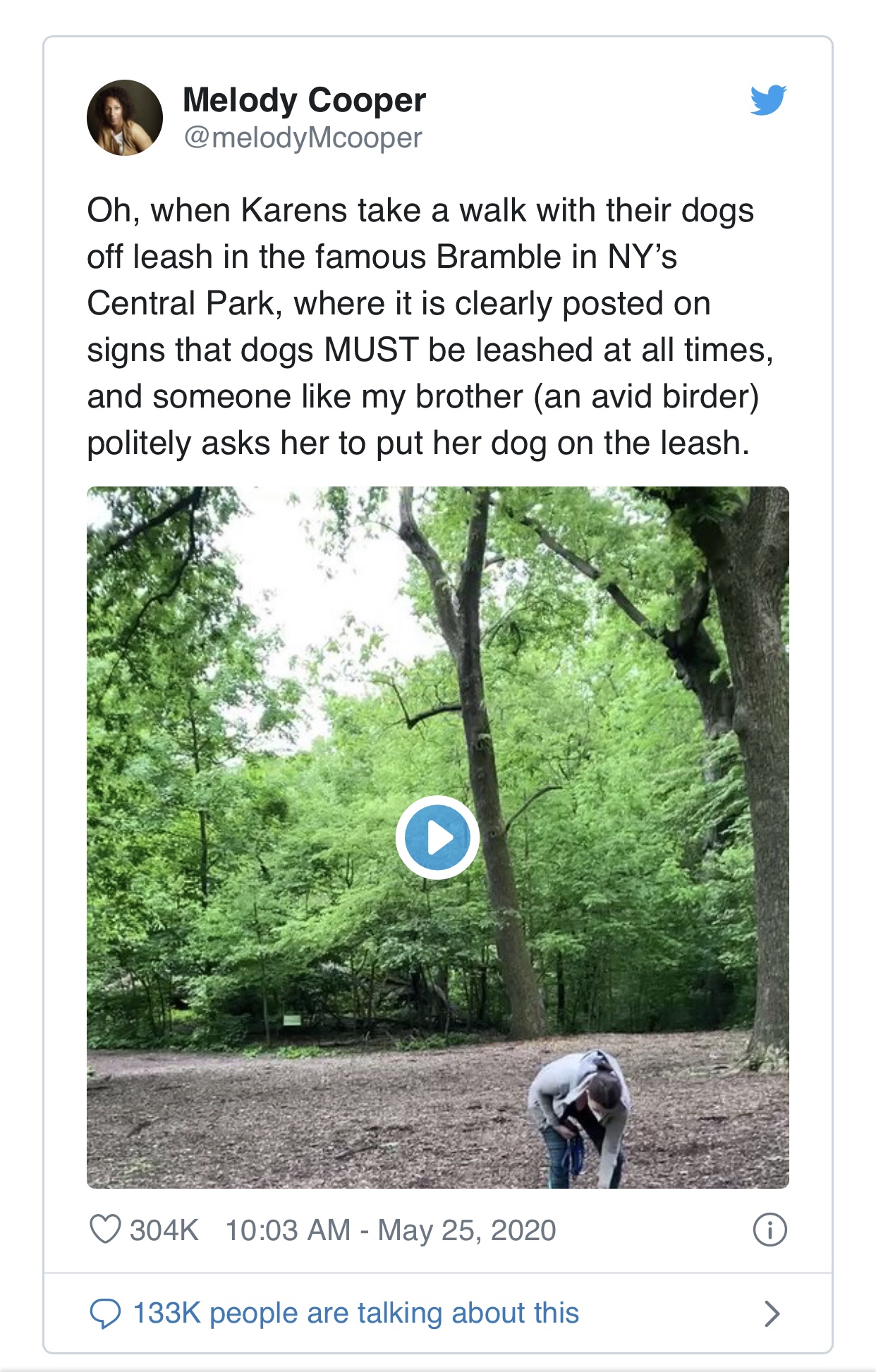Screen dimensions: 876x1372
Task: Click "Central Park" in the tweet text
Action: point(180,304)
